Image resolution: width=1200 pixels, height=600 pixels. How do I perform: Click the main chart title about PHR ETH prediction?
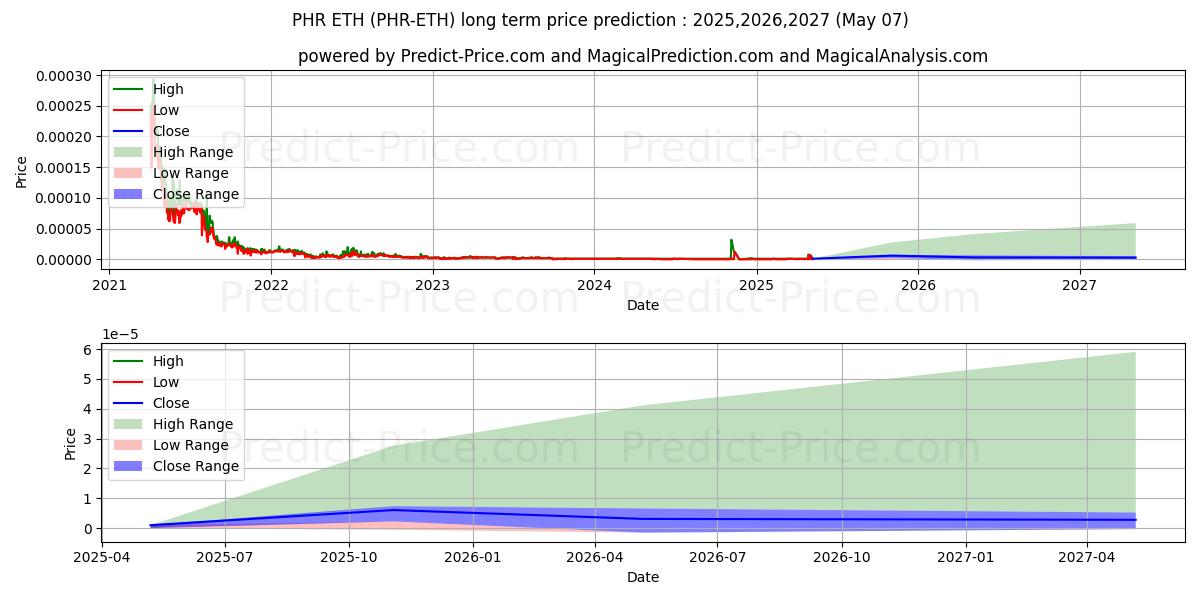pos(600,20)
